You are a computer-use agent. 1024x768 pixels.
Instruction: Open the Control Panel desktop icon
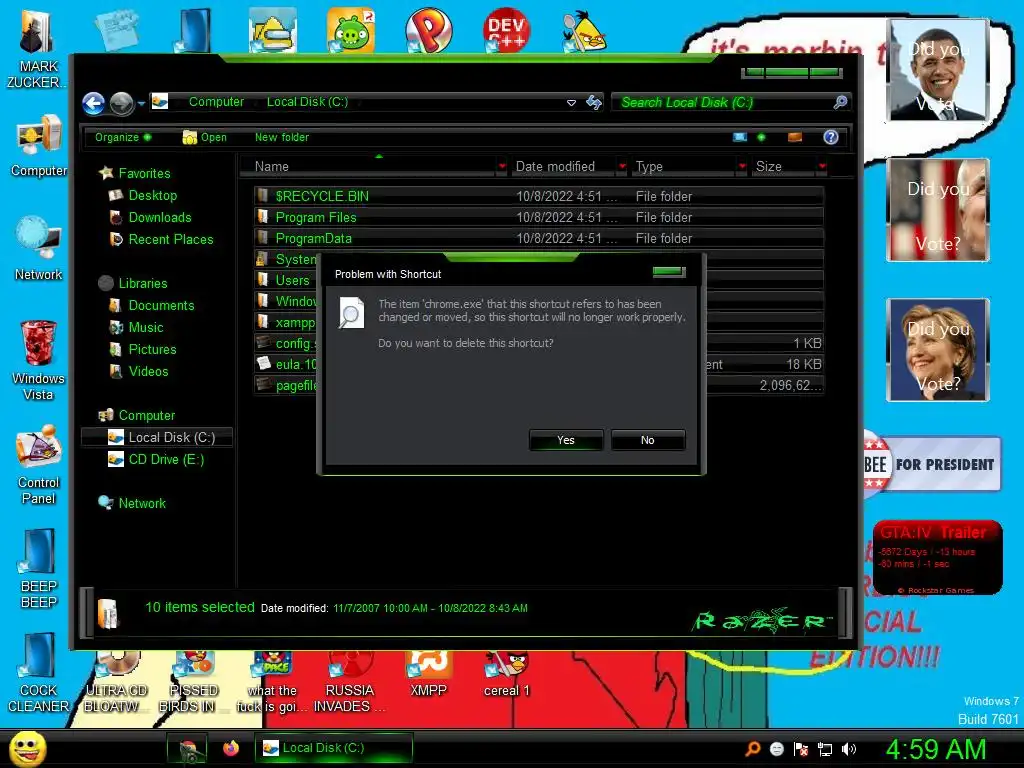coord(39,465)
